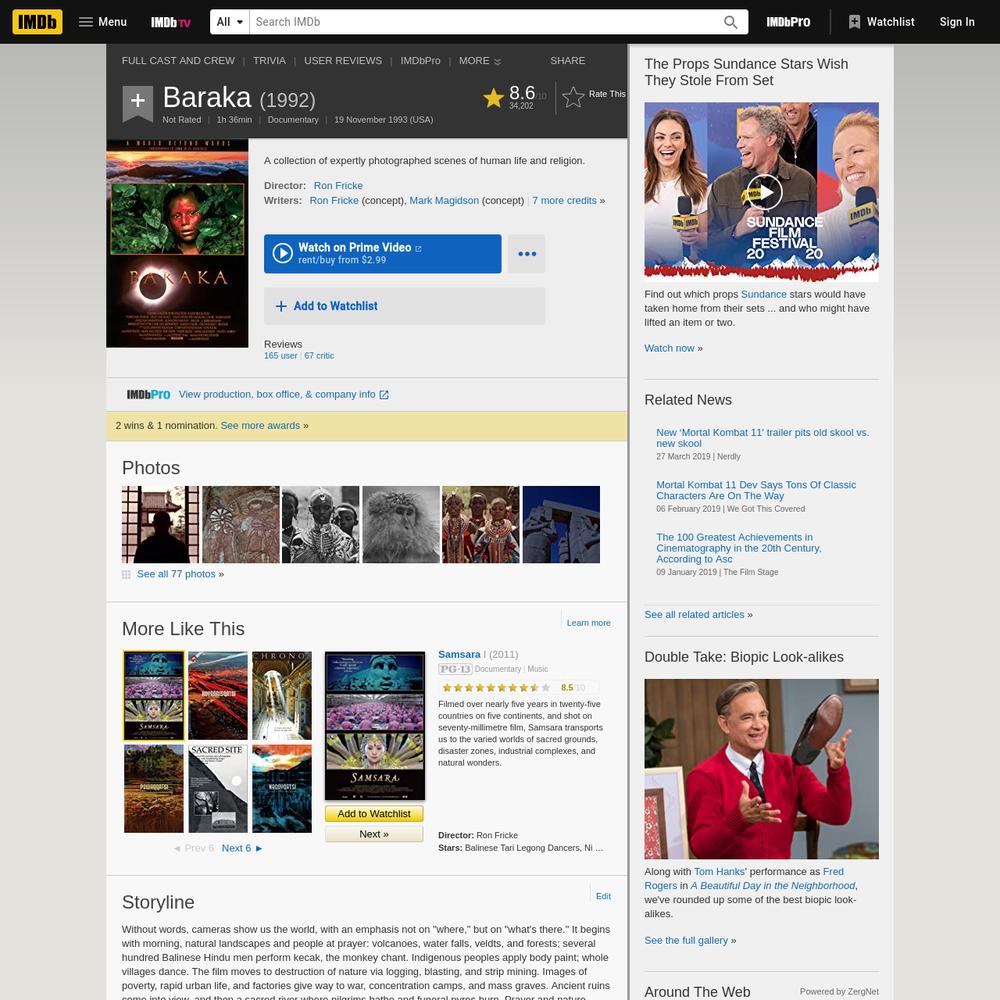1000x1000 pixels.
Task: Open the search category All dropdown
Action: tap(230, 22)
